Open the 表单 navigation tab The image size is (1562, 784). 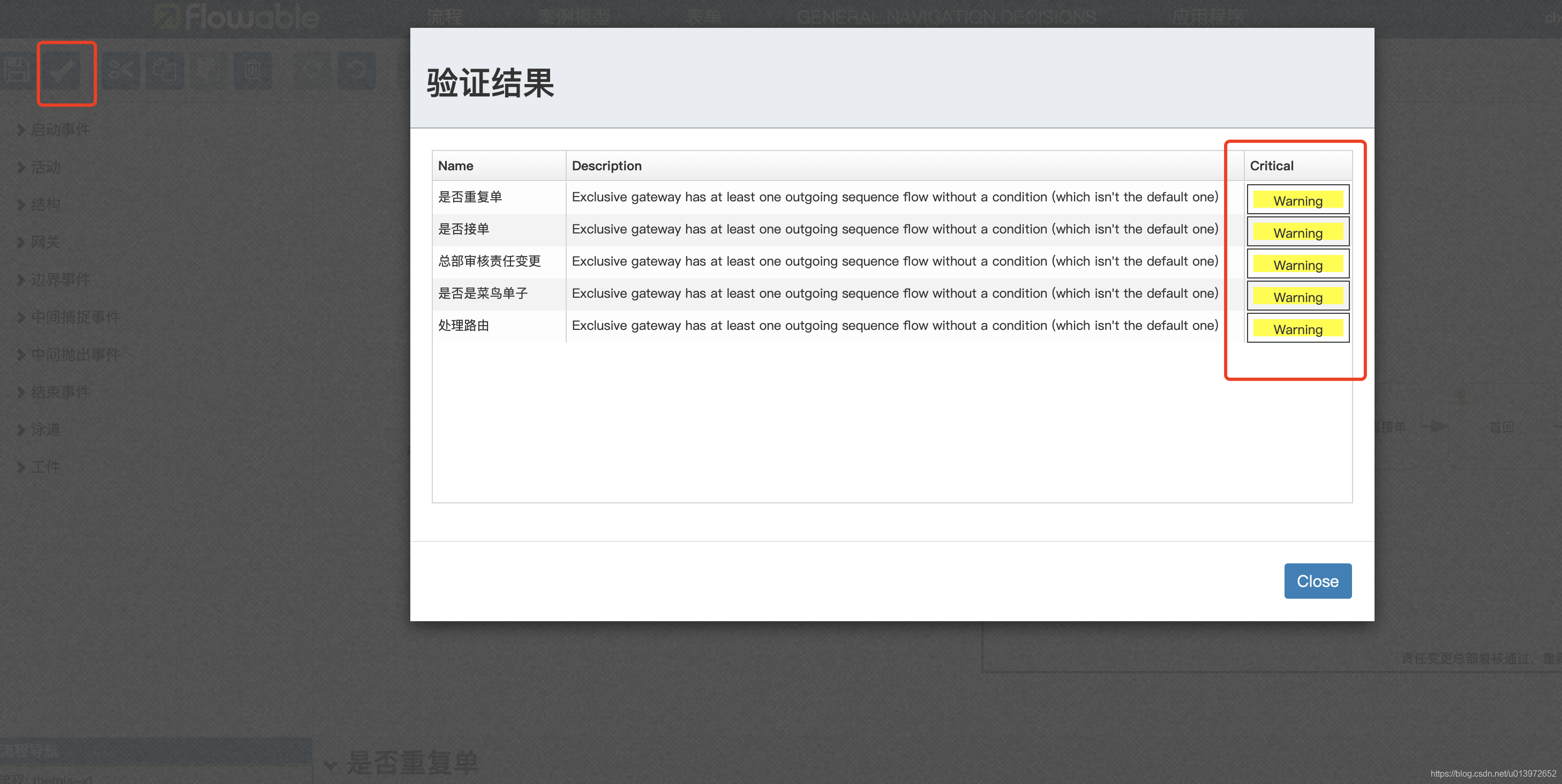[703, 17]
